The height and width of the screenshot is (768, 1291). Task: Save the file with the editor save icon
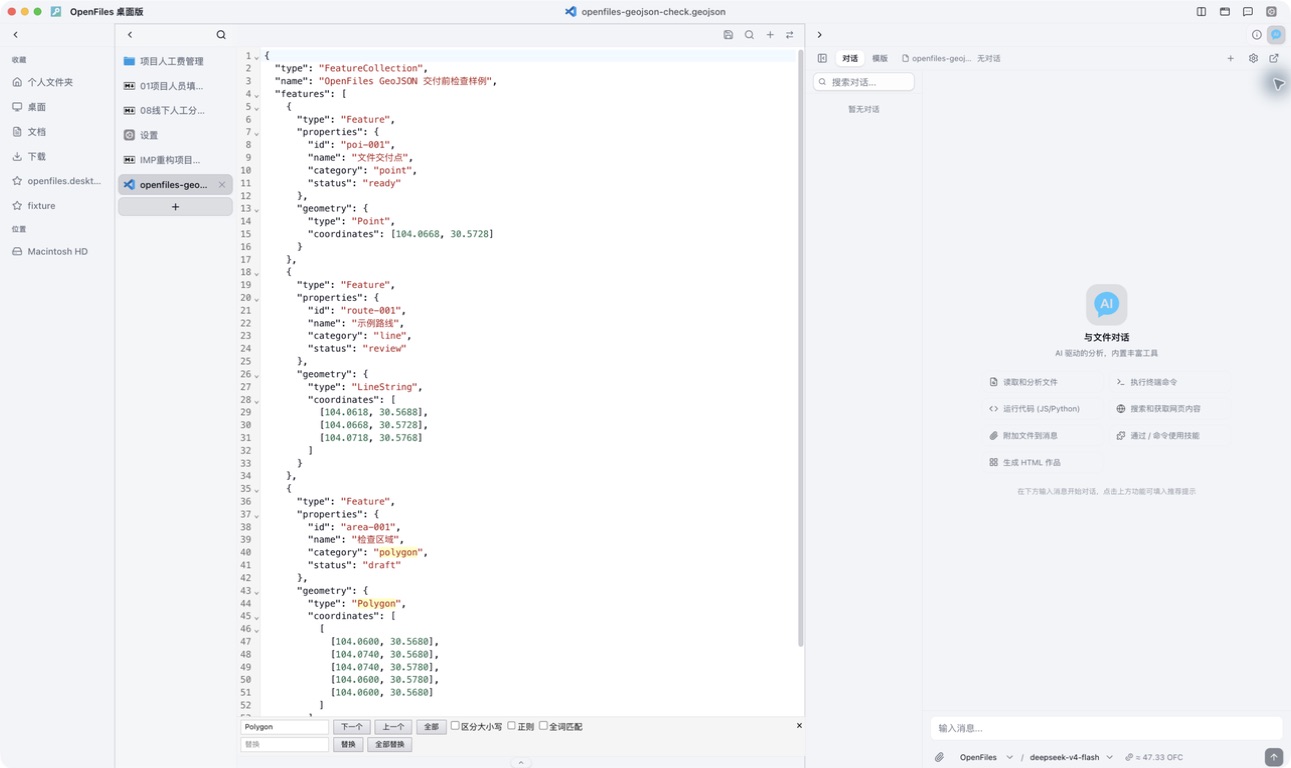[x=728, y=35]
